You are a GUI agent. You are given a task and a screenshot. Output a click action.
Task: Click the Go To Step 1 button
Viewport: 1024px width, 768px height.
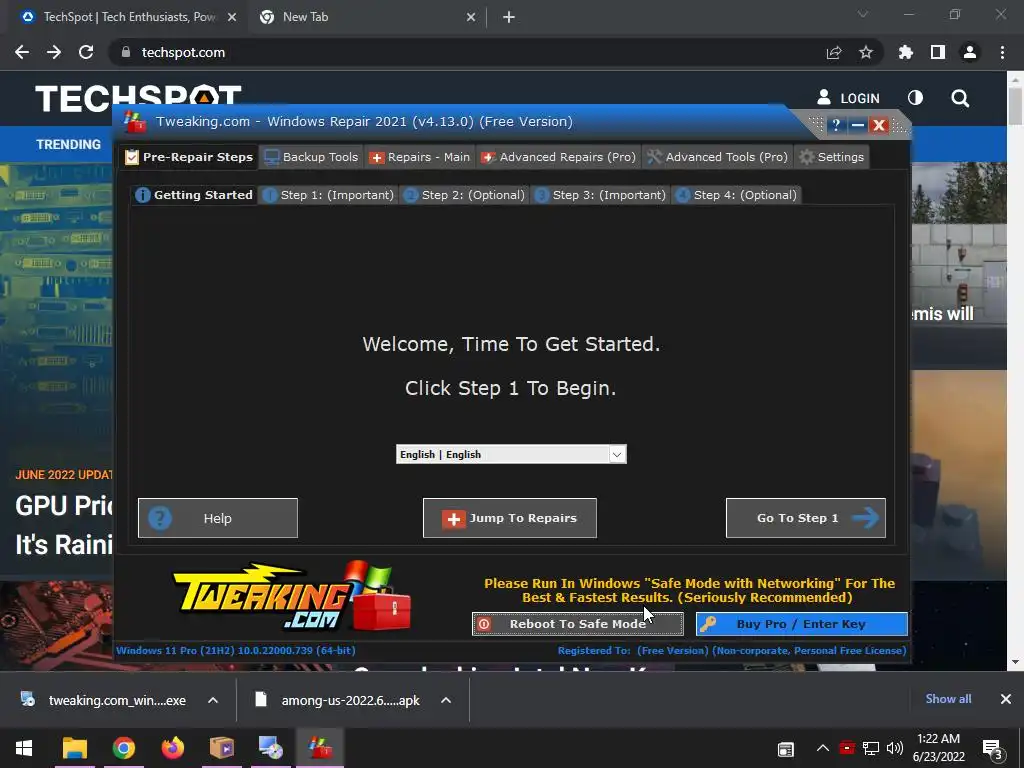tap(805, 518)
